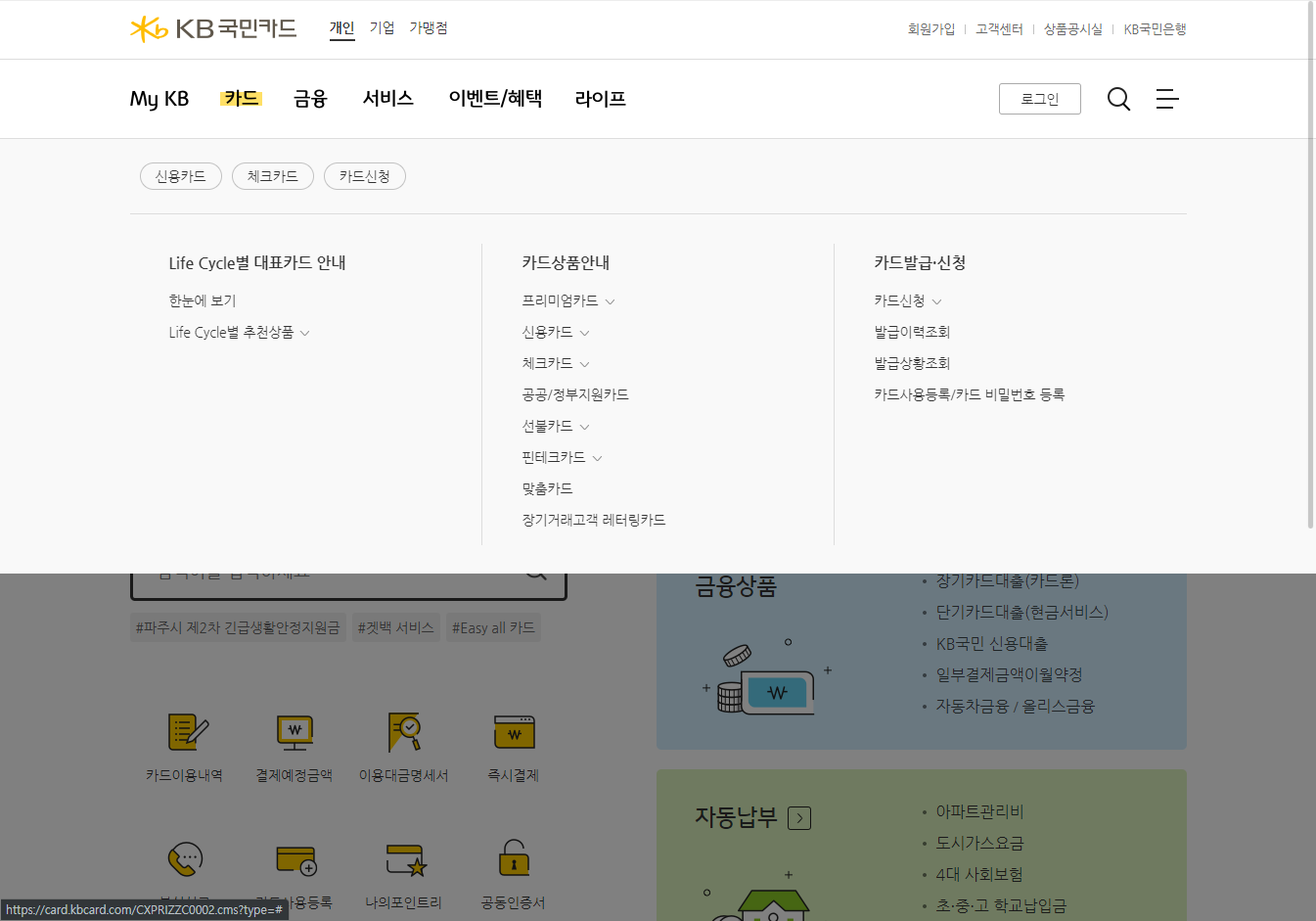Open 단기카드대출(현금서비스) link
The height and width of the screenshot is (921, 1316).
[x=1021, y=612]
